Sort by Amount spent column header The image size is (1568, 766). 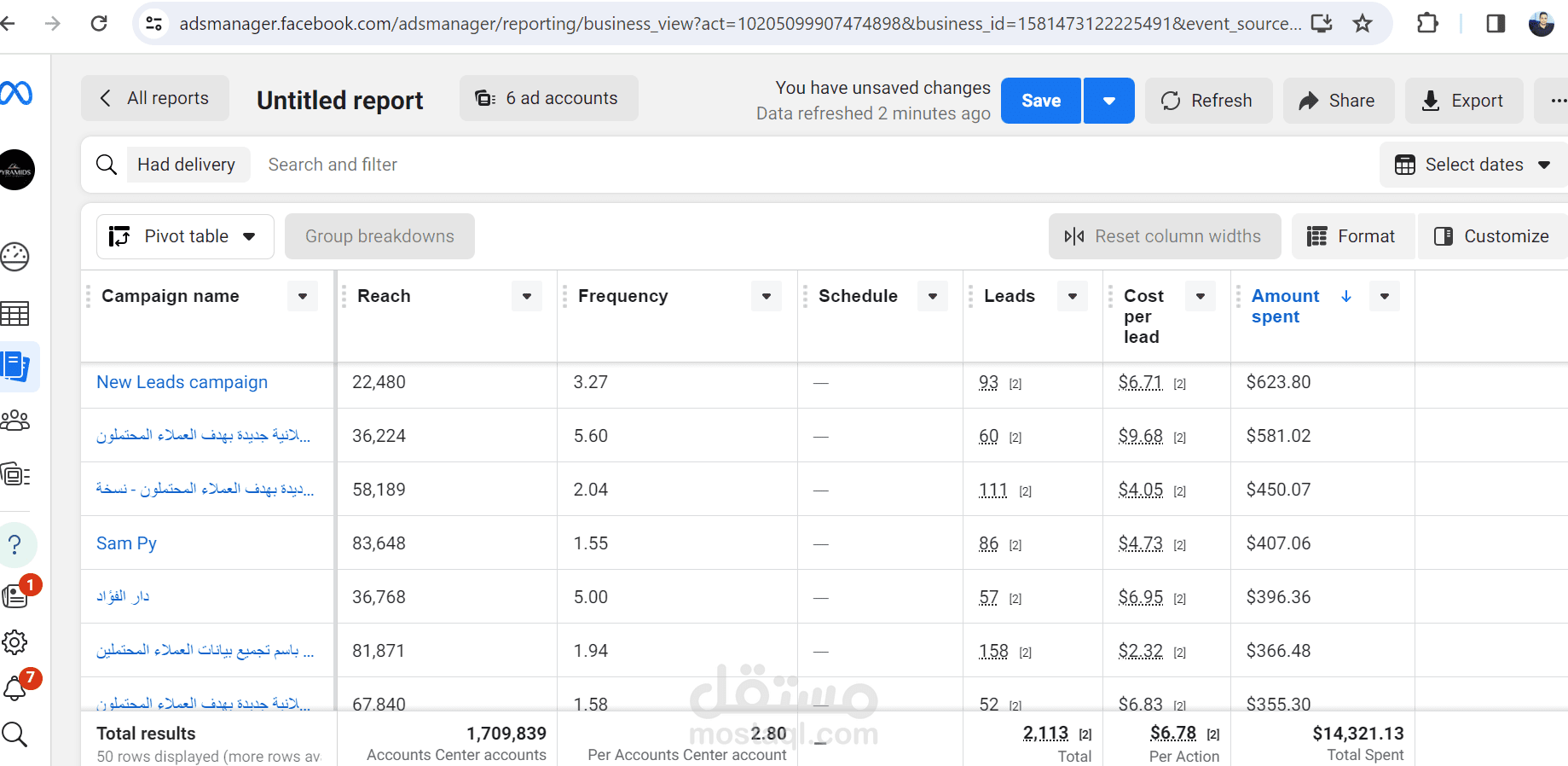click(x=1285, y=305)
